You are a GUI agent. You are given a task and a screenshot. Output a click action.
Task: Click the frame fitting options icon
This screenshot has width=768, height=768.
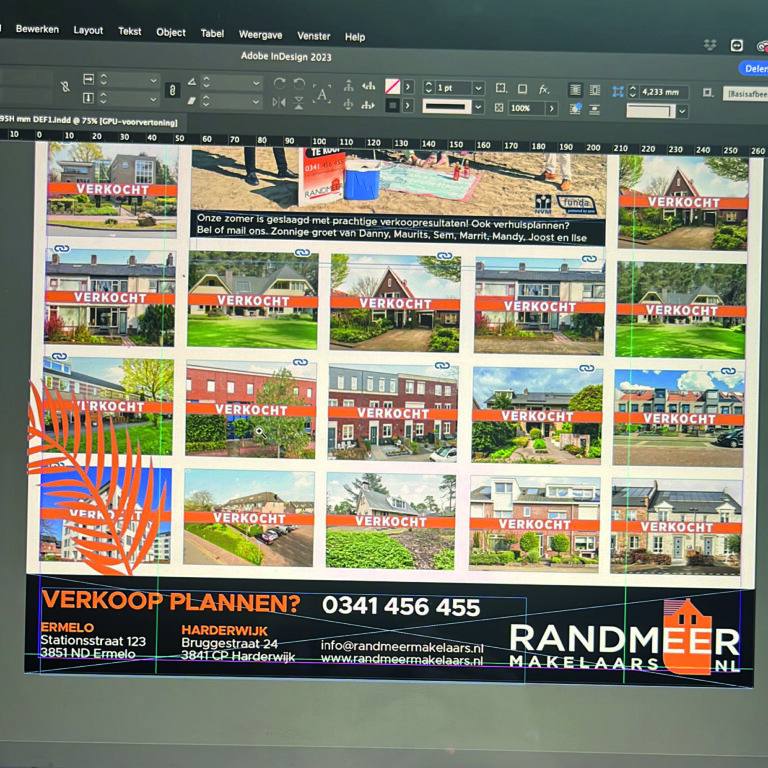click(x=707, y=92)
